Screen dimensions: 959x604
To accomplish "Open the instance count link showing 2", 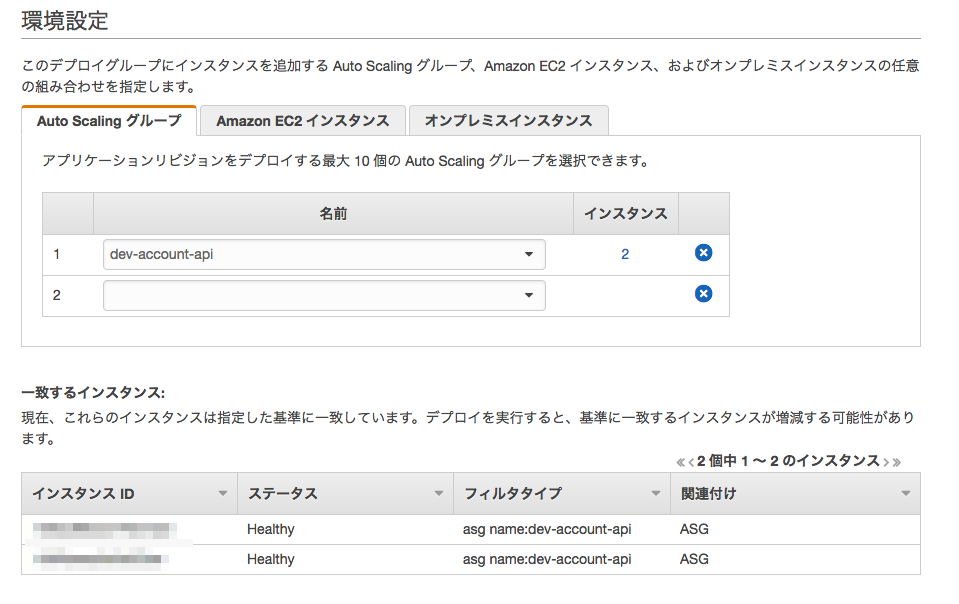I will [x=624, y=253].
